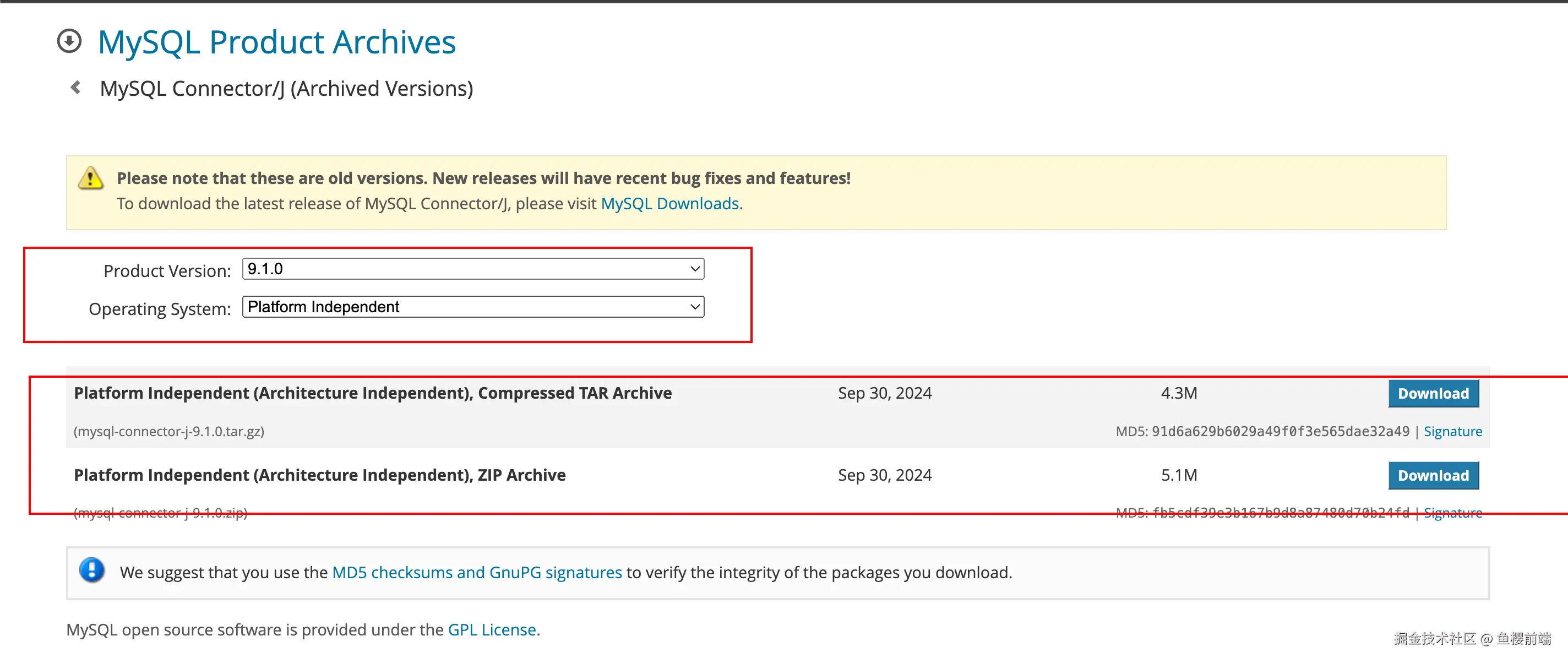Click the blue info exclamation icon
This screenshot has width=1568, height=663.
[92, 570]
